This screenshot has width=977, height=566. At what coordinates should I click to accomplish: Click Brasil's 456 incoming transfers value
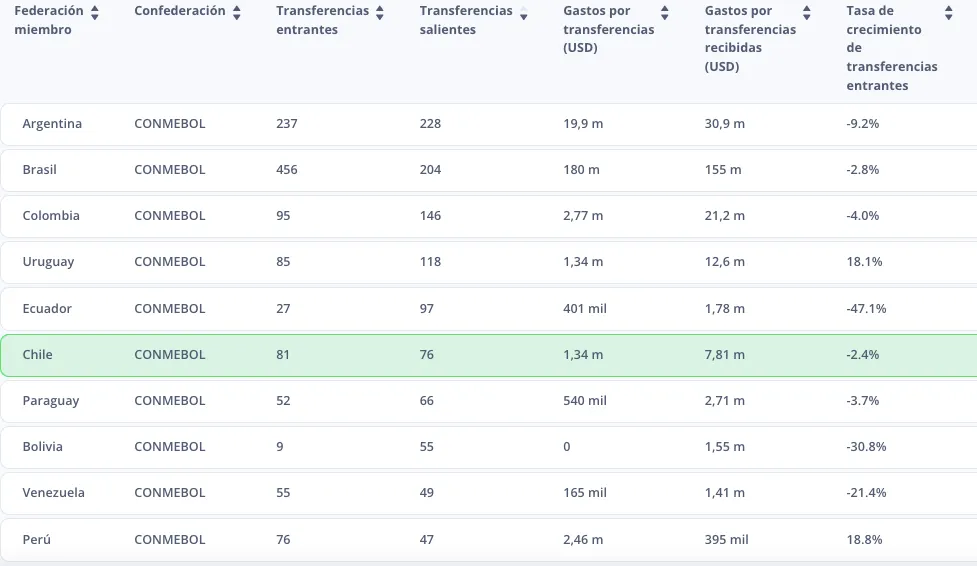pyautogui.click(x=287, y=170)
